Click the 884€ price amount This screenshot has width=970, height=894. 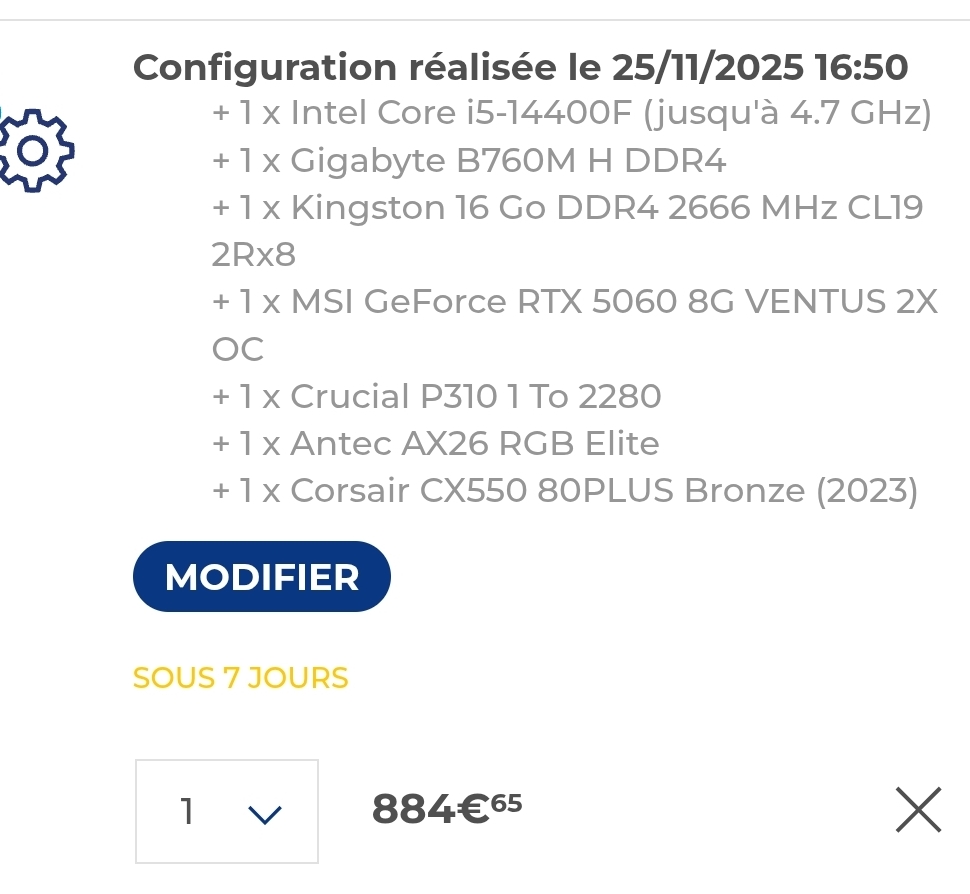tap(430, 810)
